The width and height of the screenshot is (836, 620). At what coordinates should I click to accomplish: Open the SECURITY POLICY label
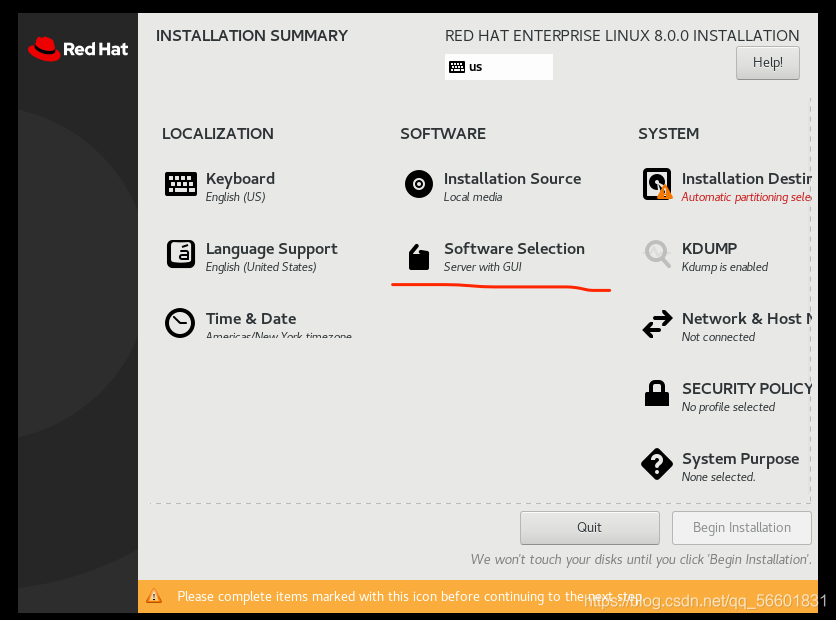[747, 389]
